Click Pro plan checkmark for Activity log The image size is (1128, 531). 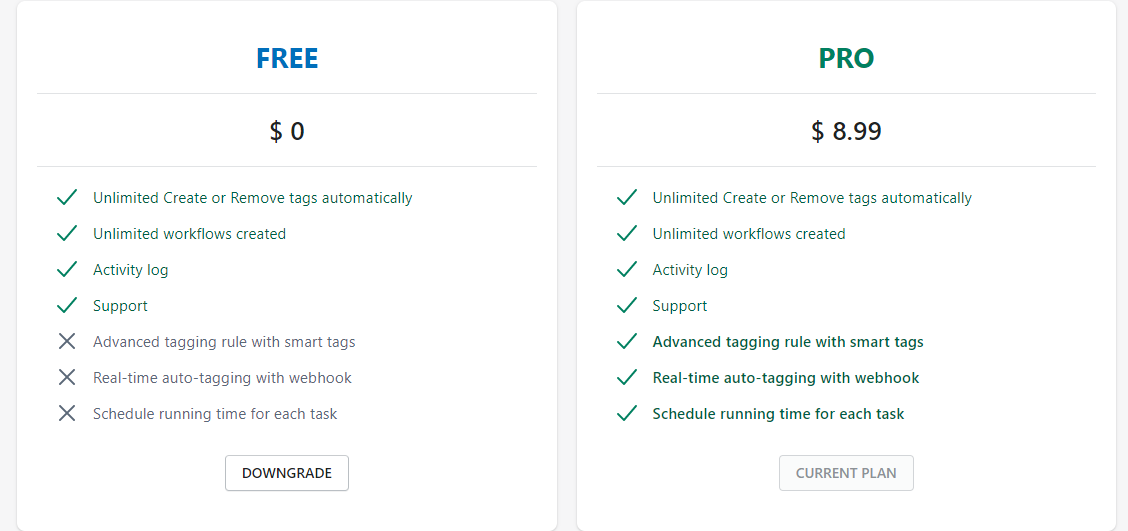point(627,270)
